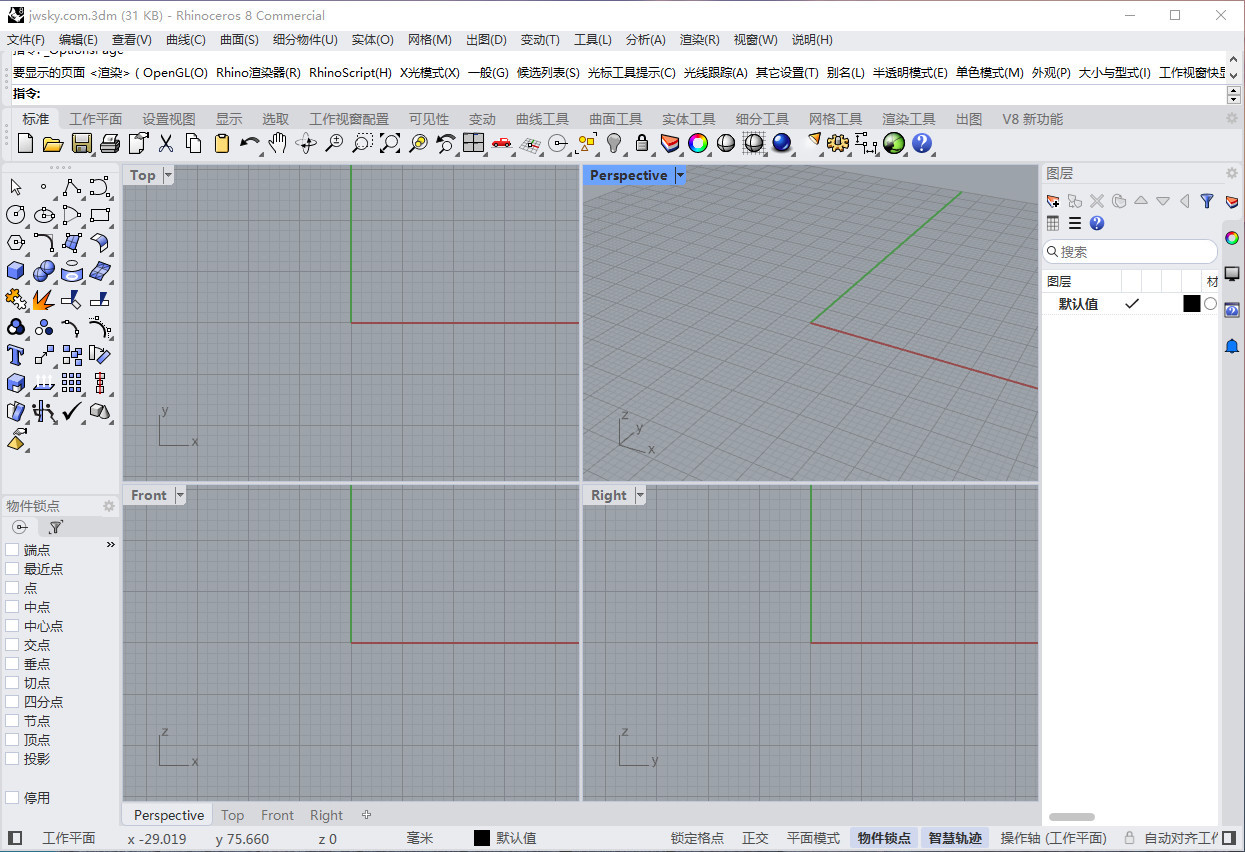This screenshot has width=1245, height=852.
Task: Select the Circle drawing tool
Action: [15, 214]
